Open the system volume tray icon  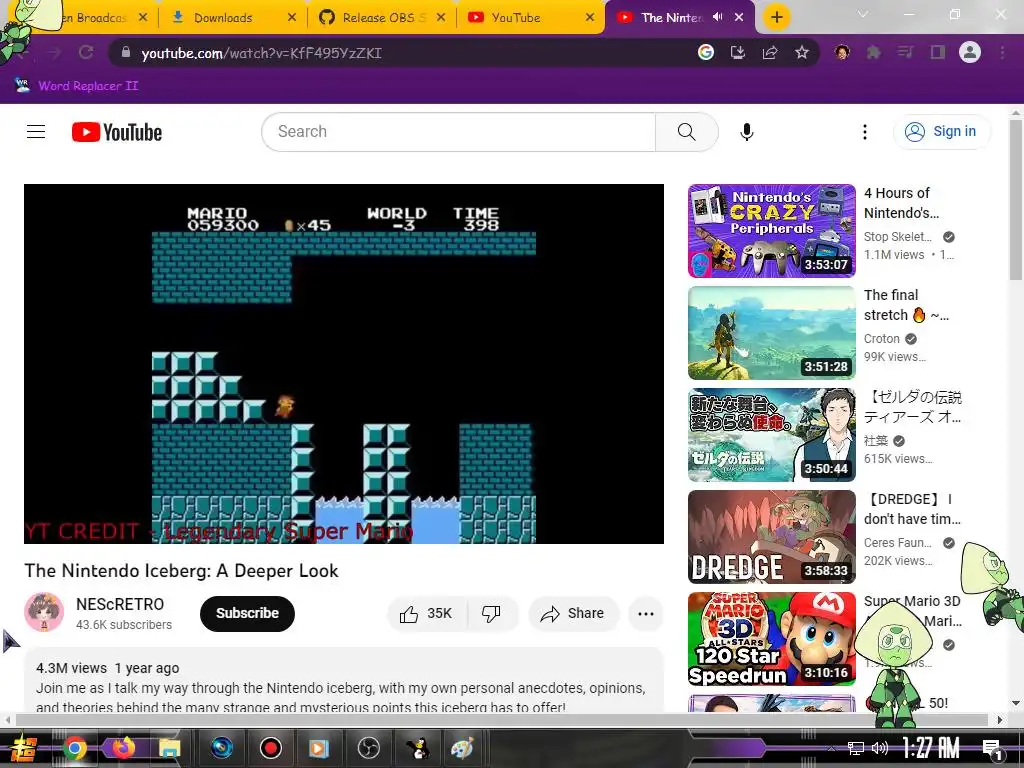tap(880, 748)
